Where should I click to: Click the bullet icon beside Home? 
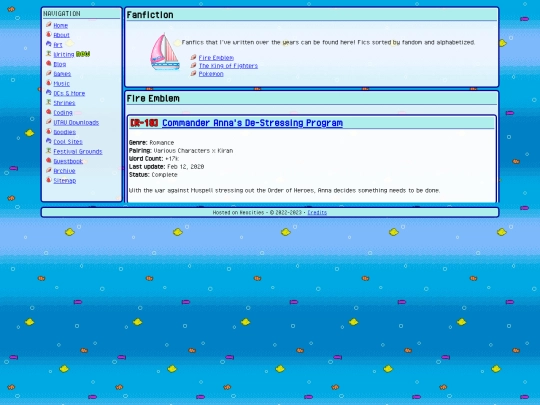[x=49, y=25]
